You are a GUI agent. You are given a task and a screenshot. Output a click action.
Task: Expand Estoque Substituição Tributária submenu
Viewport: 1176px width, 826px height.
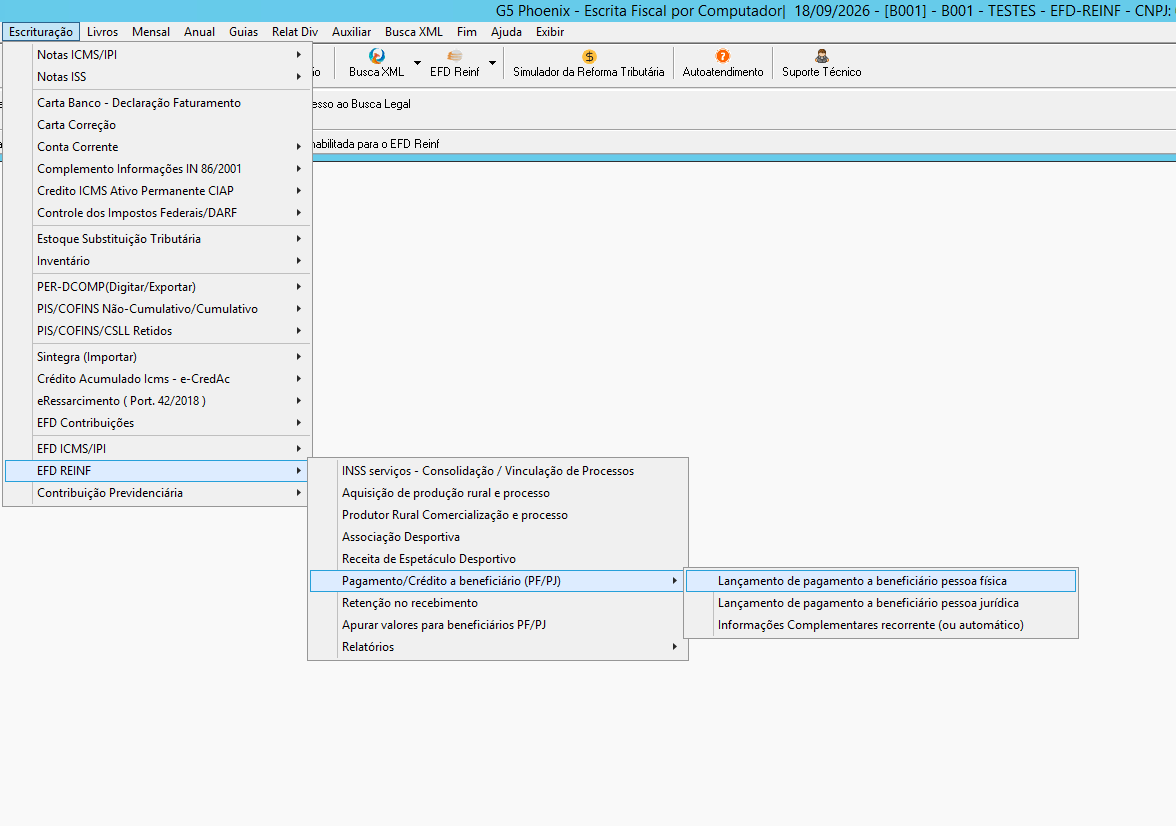point(158,239)
